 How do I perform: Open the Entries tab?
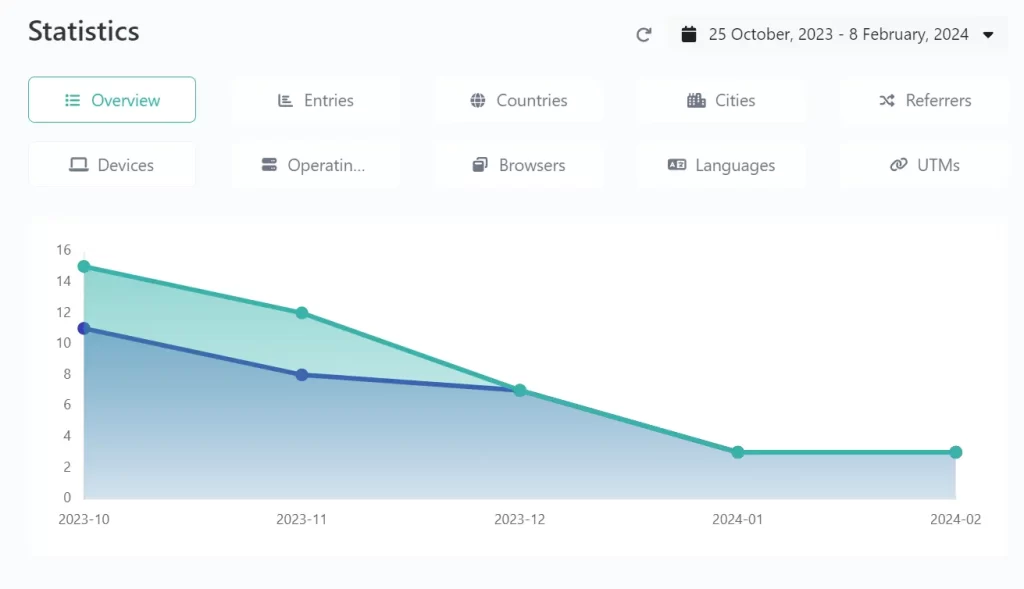[x=315, y=100]
